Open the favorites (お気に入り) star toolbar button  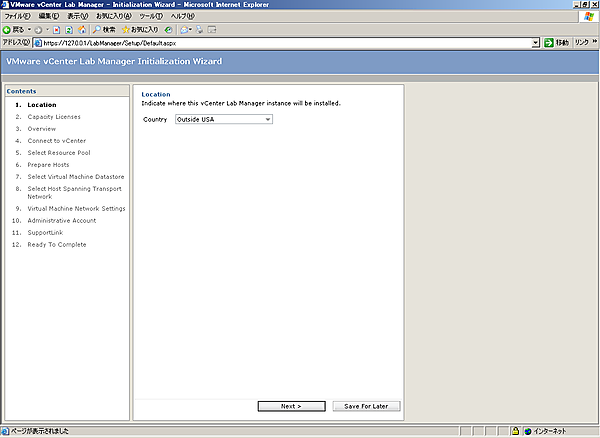pos(140,30)
